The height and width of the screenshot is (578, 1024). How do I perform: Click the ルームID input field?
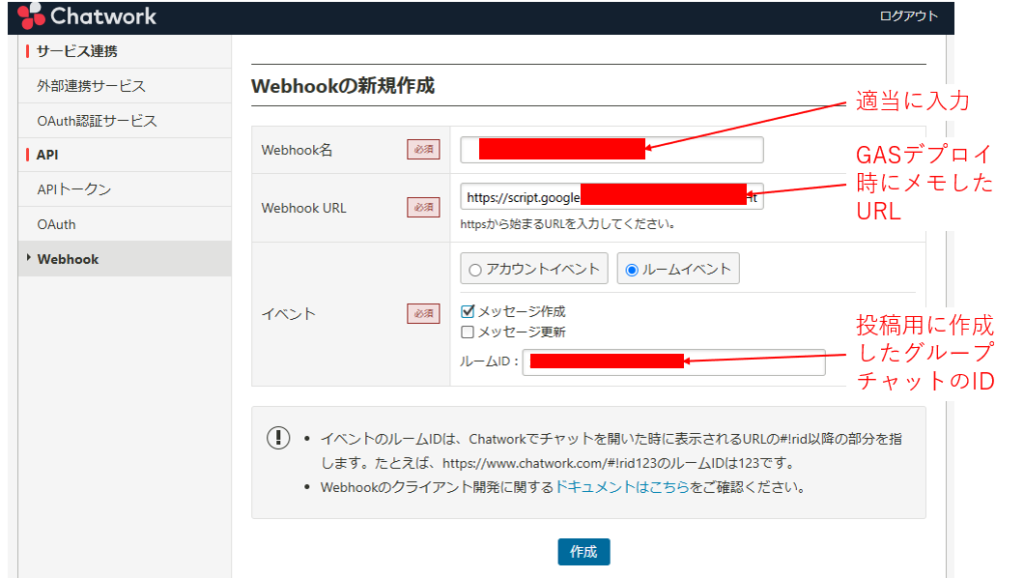coord(673,362)
